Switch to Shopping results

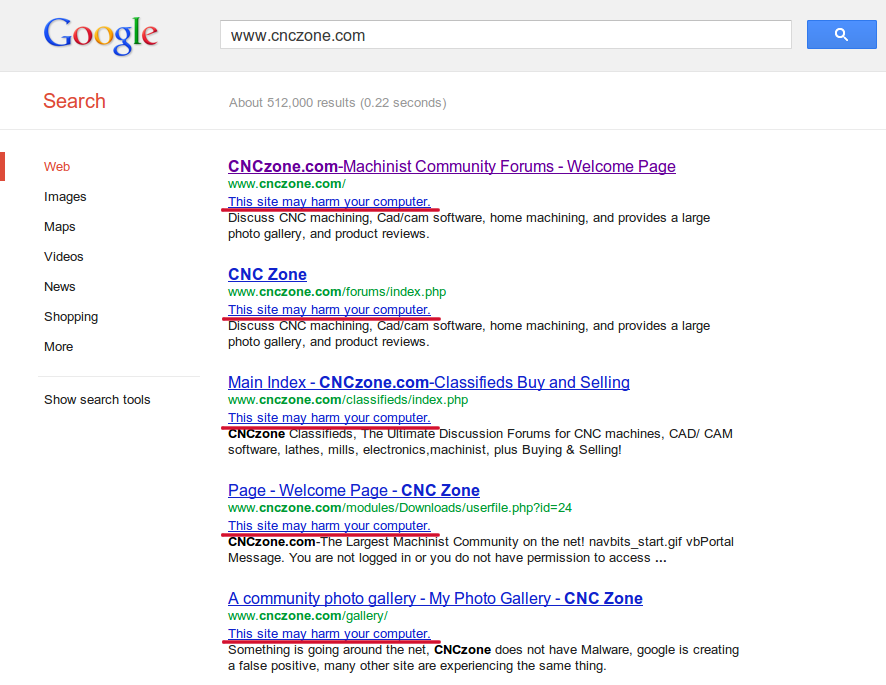tap(71, 317)
